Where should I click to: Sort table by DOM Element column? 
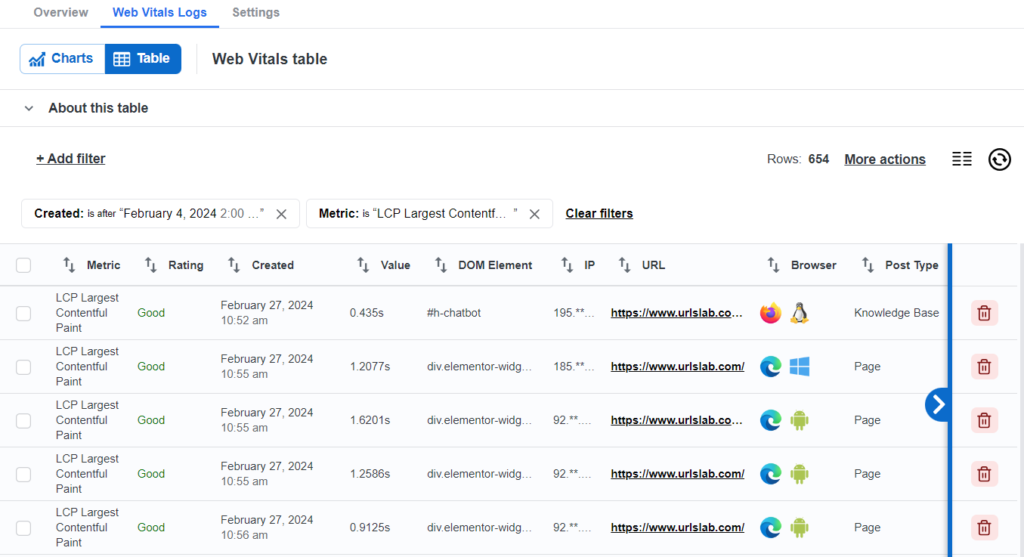pyautogui.click(x=441, y=264)
